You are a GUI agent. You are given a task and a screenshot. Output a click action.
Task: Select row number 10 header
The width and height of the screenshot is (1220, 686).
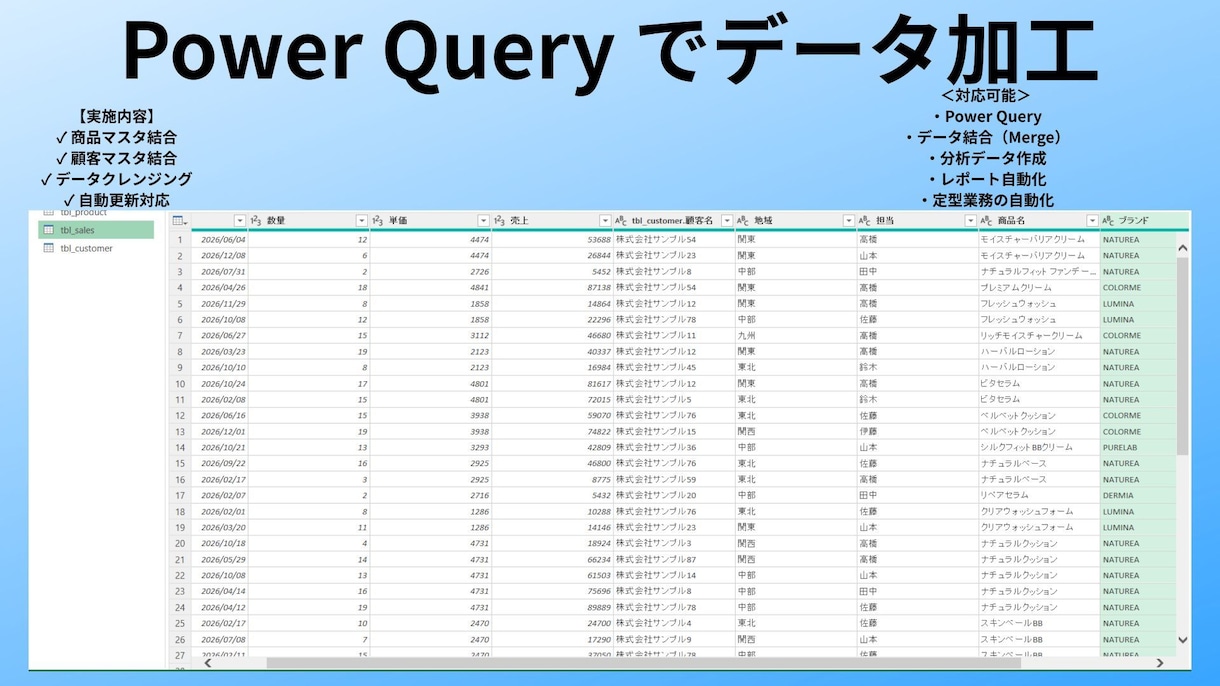click(x=180, y=384)
